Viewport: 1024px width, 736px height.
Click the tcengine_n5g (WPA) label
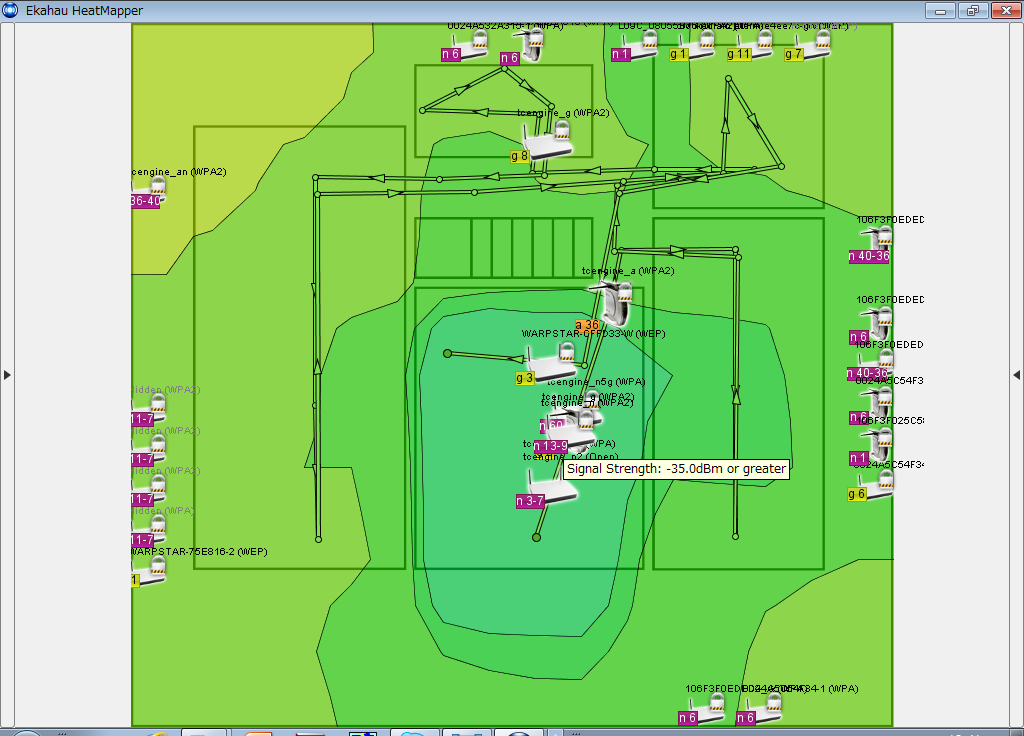pos(596,382)
